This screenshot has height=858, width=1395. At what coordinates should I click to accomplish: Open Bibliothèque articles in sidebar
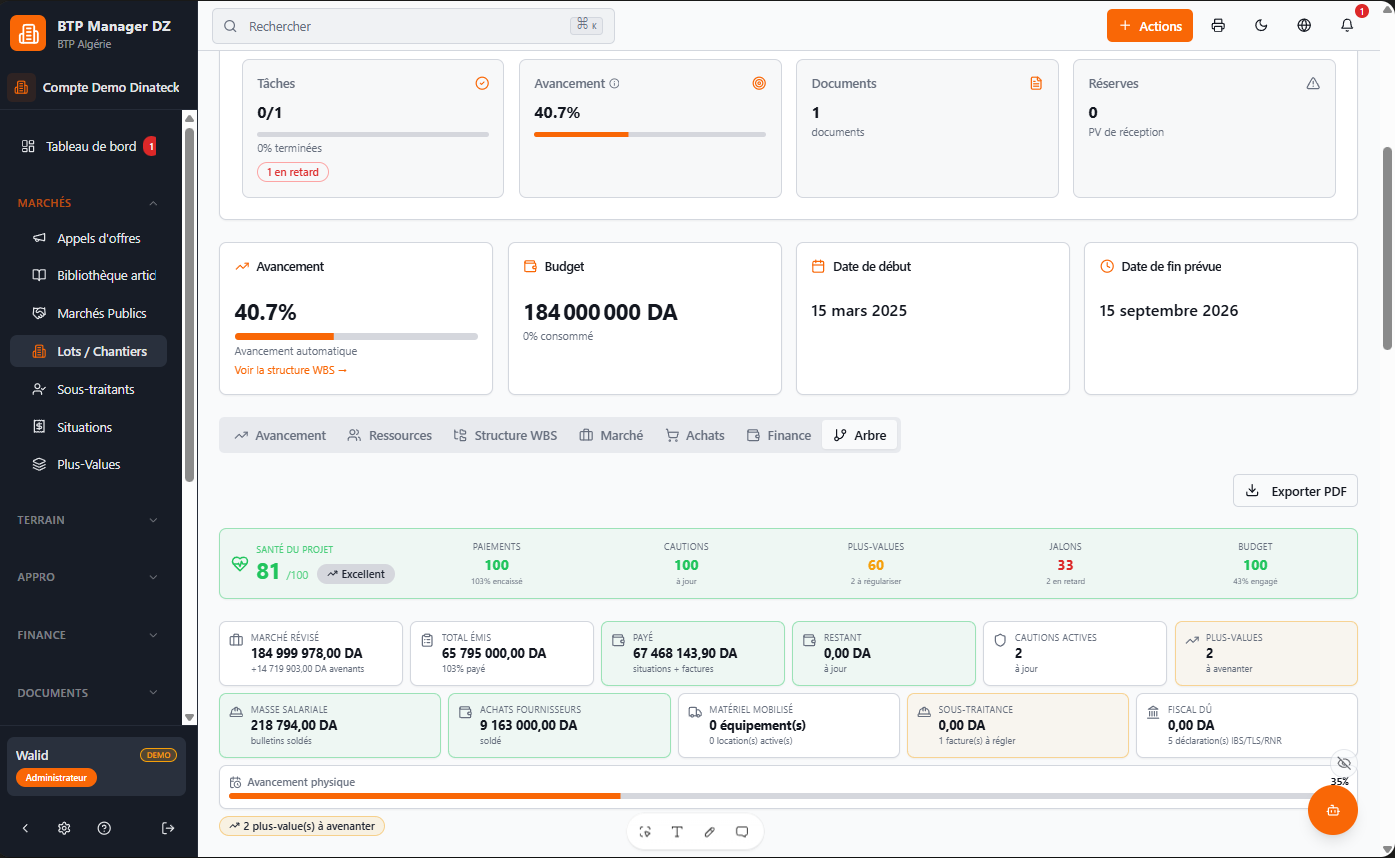tap(88, 275)
